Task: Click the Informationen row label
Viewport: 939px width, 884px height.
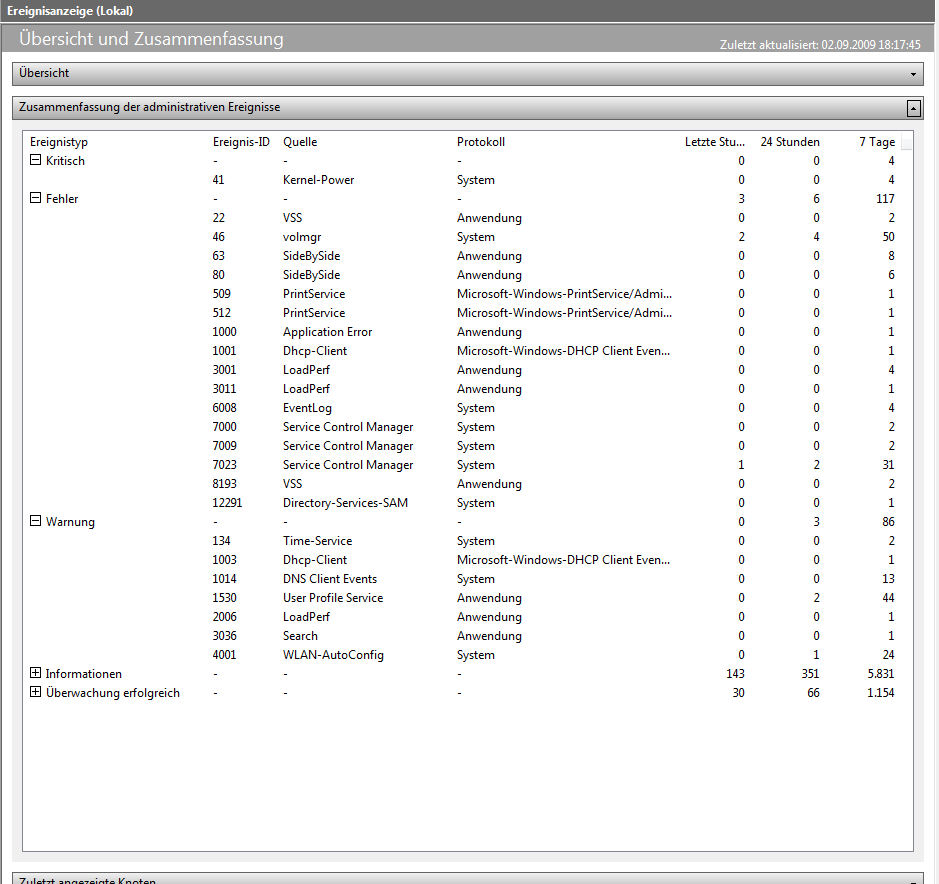Action: 83,674
